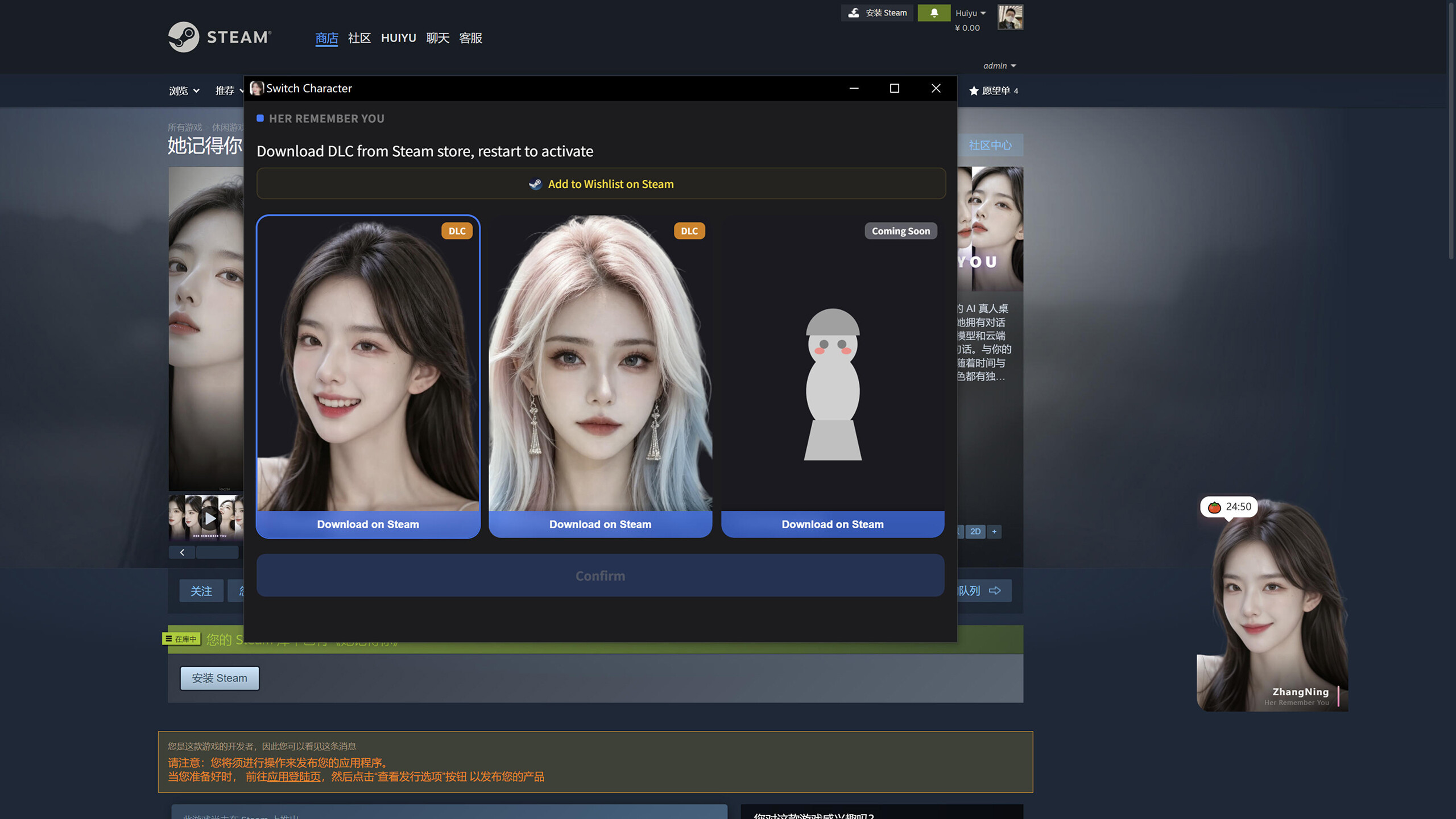Click the 在库中 library badge

coord(181,639)
